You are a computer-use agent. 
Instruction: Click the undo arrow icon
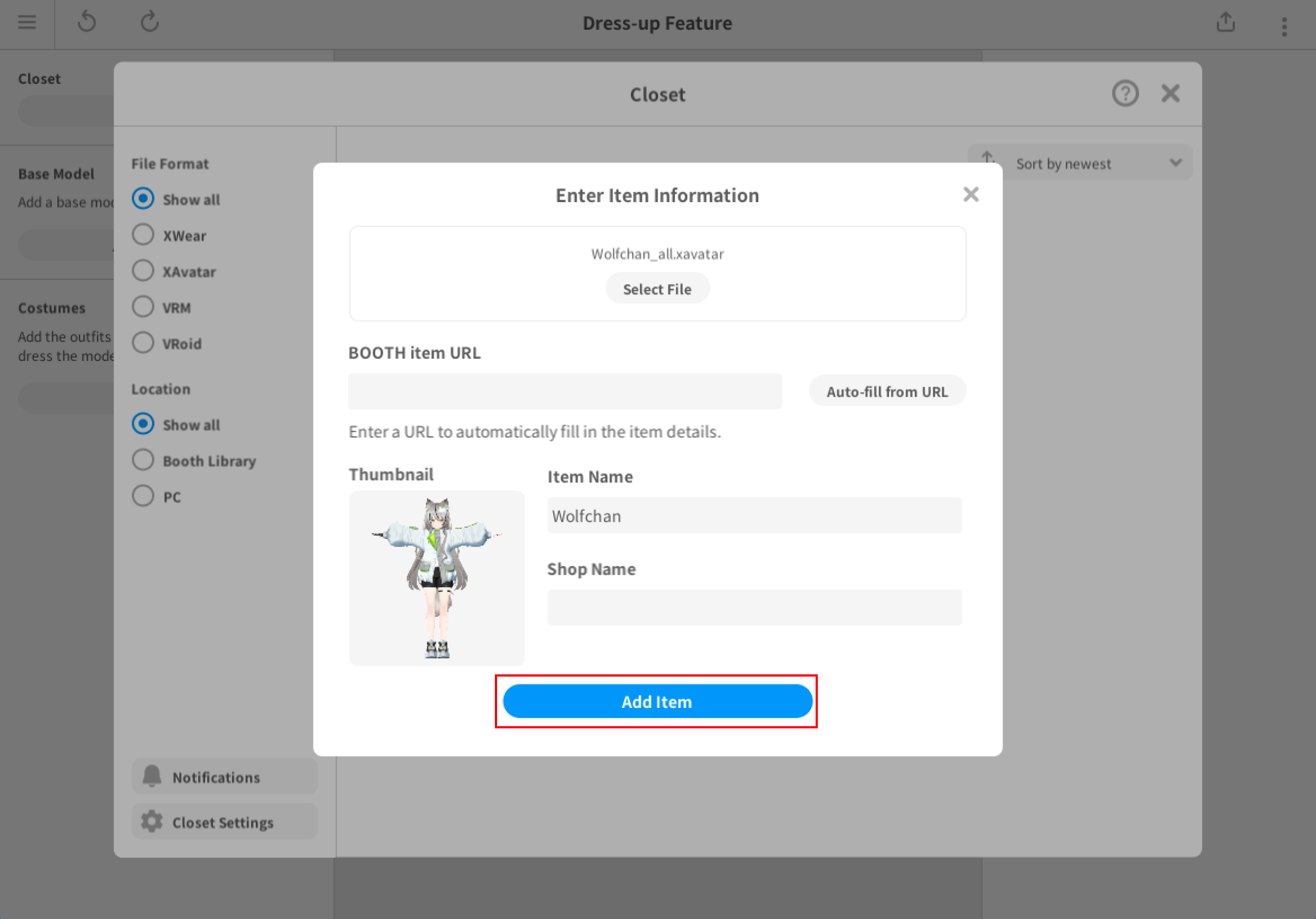pyautogui.click(x=87, y=23)
